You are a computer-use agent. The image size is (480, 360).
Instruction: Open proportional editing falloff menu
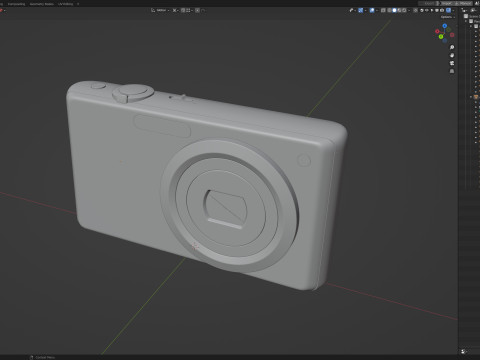203,10
